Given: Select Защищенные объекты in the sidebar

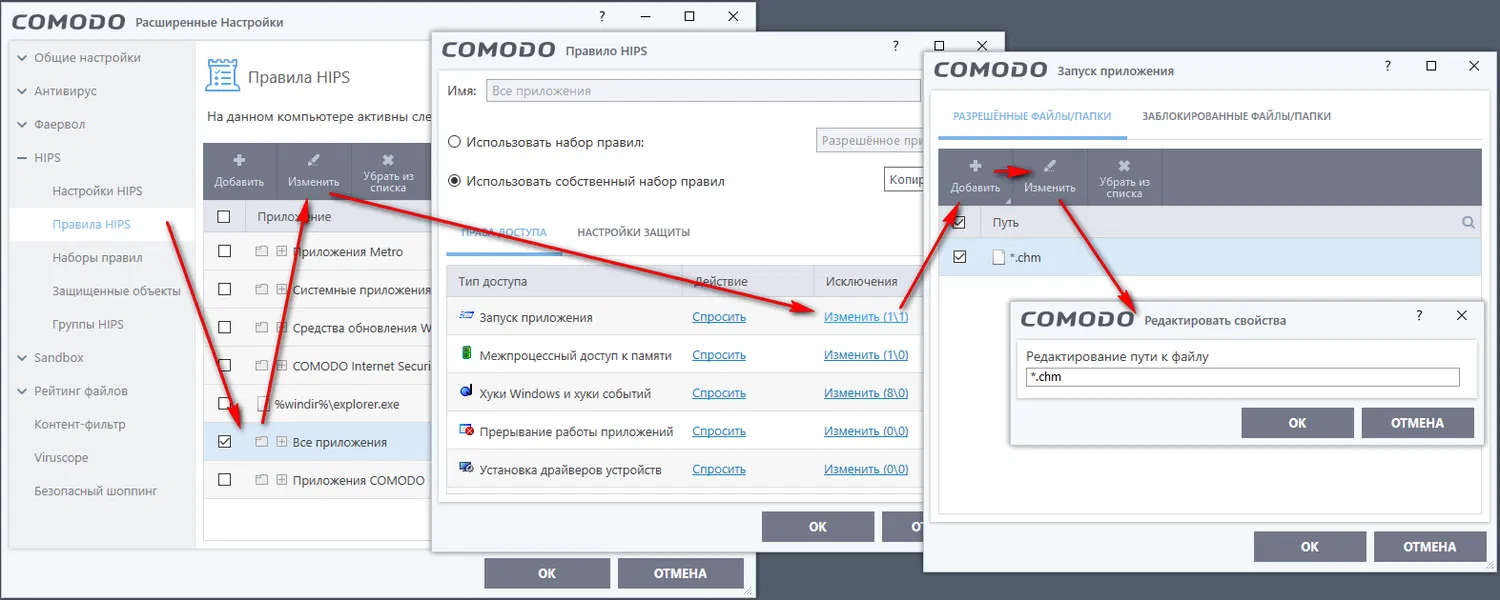Looking at the screenshot, I should 116,291.
